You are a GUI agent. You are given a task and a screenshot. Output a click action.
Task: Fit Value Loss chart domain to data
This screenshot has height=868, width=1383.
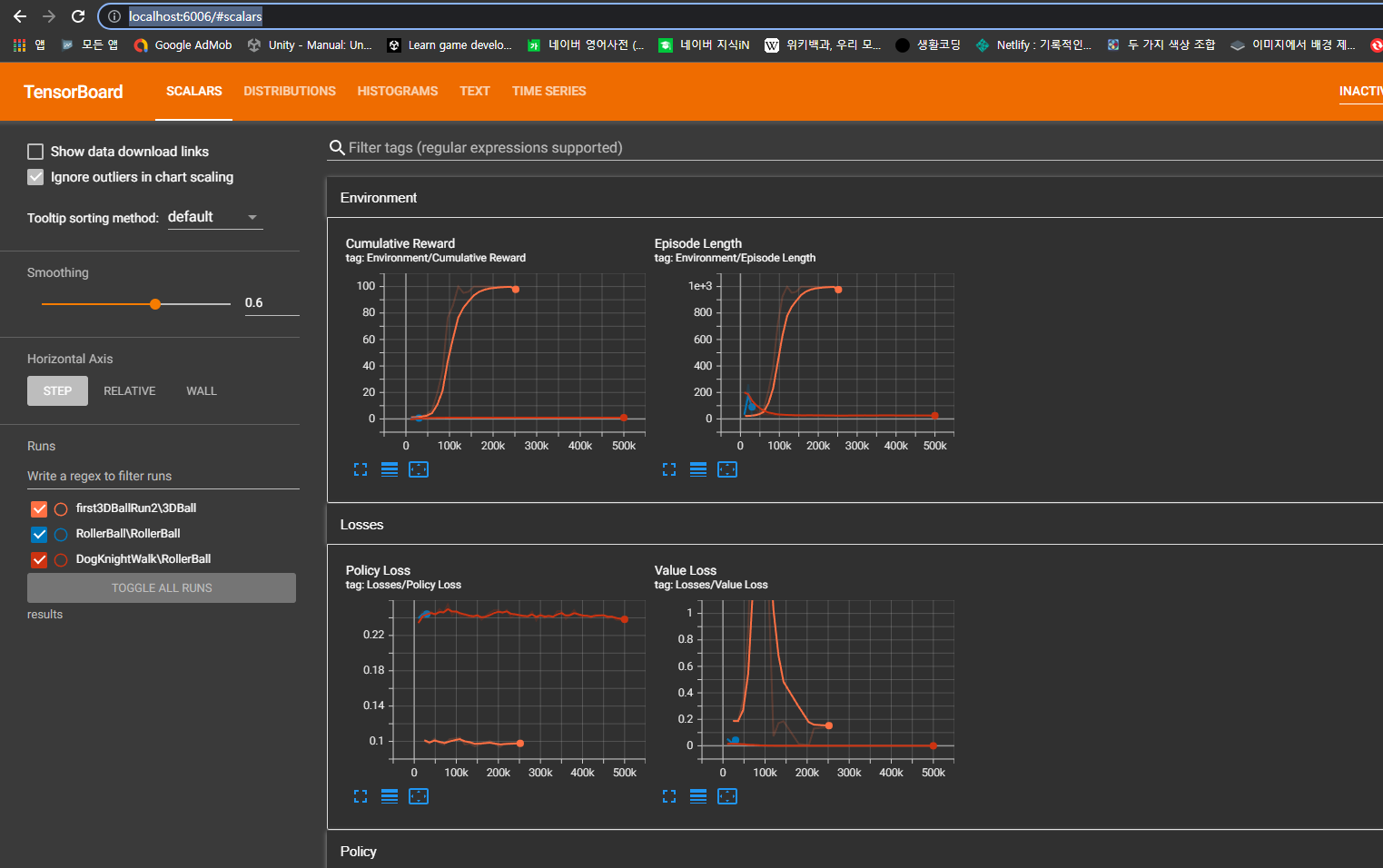pyautogui.click(x=727, y=796)
